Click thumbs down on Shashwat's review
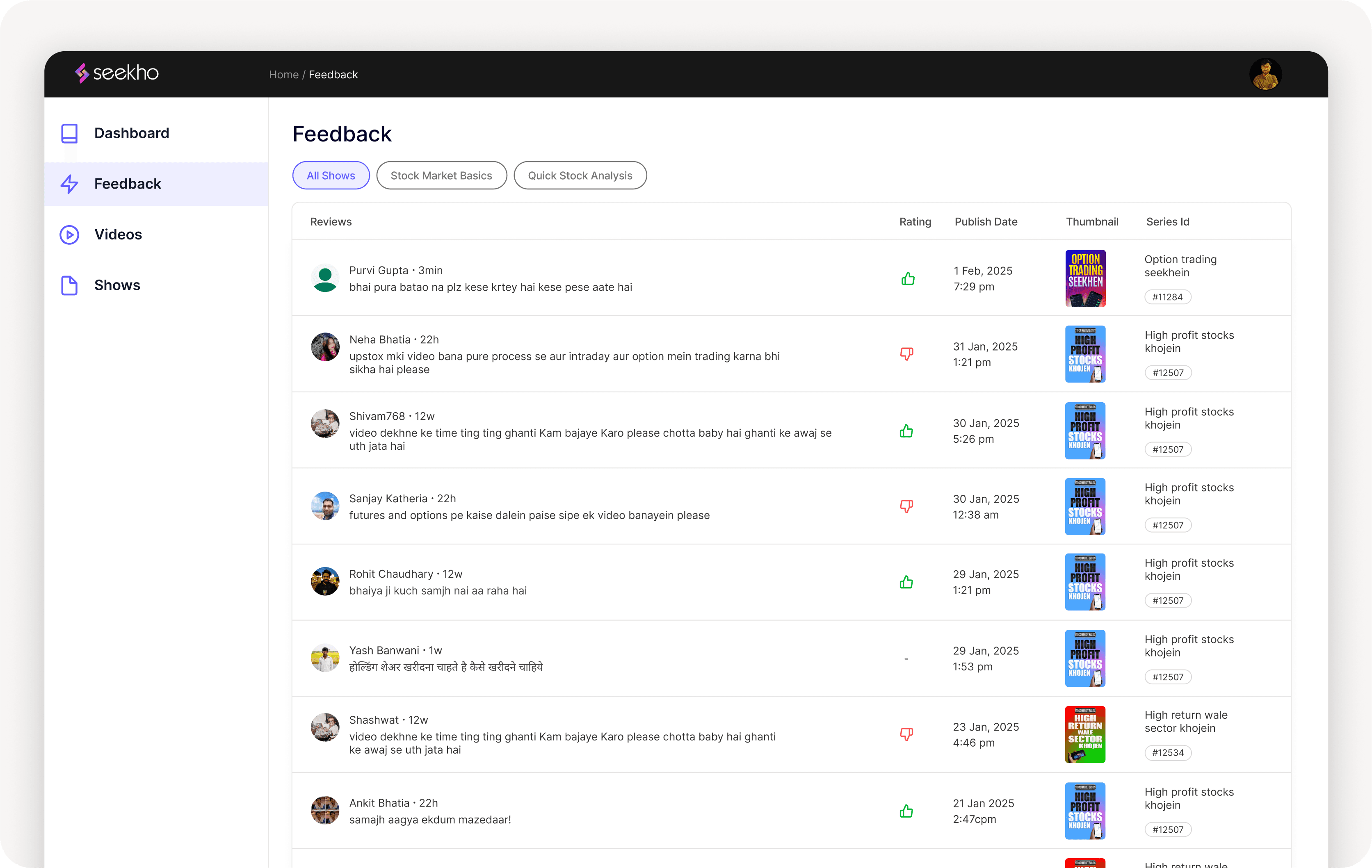This screenshot has height=868, width=1372. pyautogui.click(x=906, y=734)
